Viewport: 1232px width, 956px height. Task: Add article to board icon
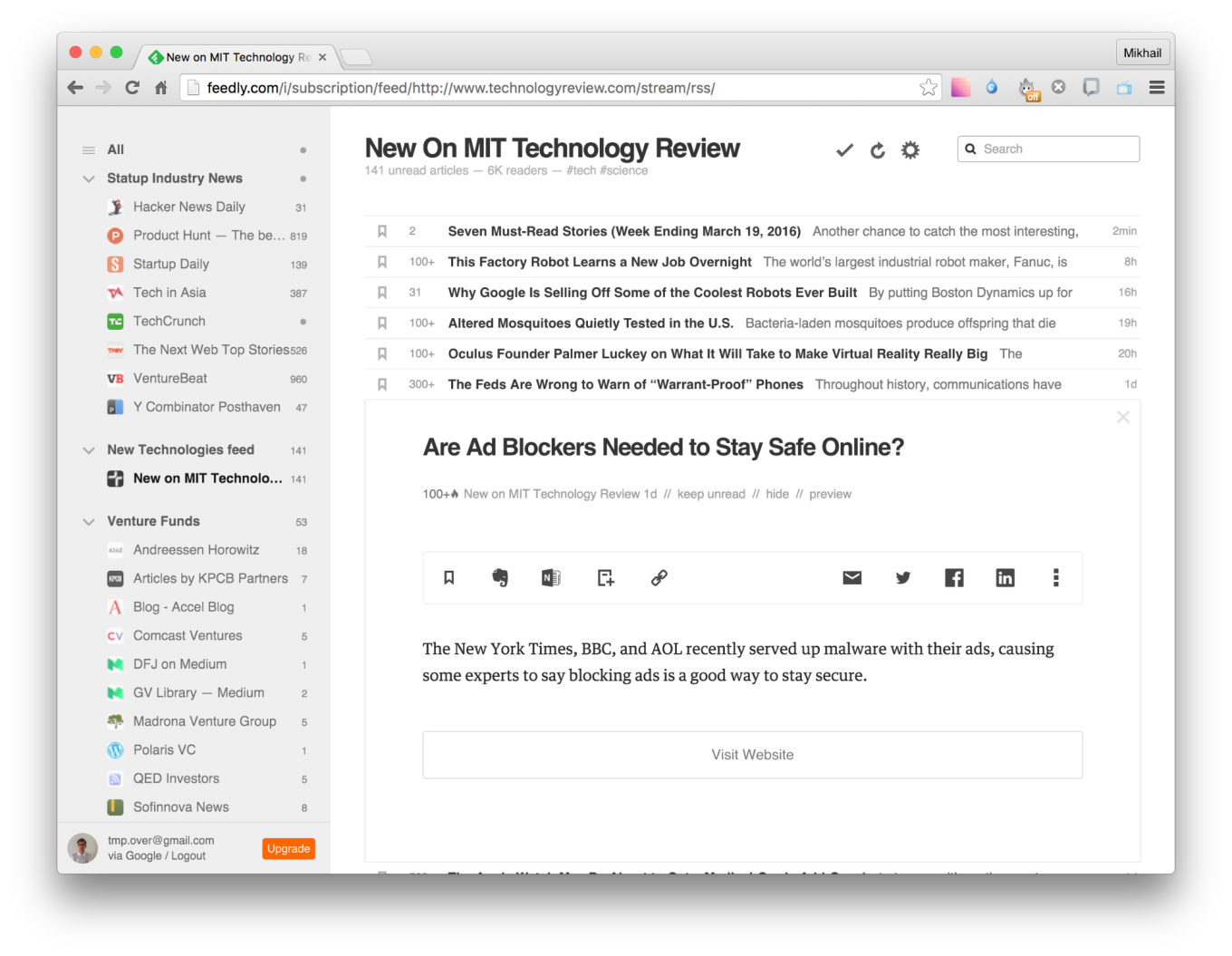pyautogui.click(x=606, y=577)
